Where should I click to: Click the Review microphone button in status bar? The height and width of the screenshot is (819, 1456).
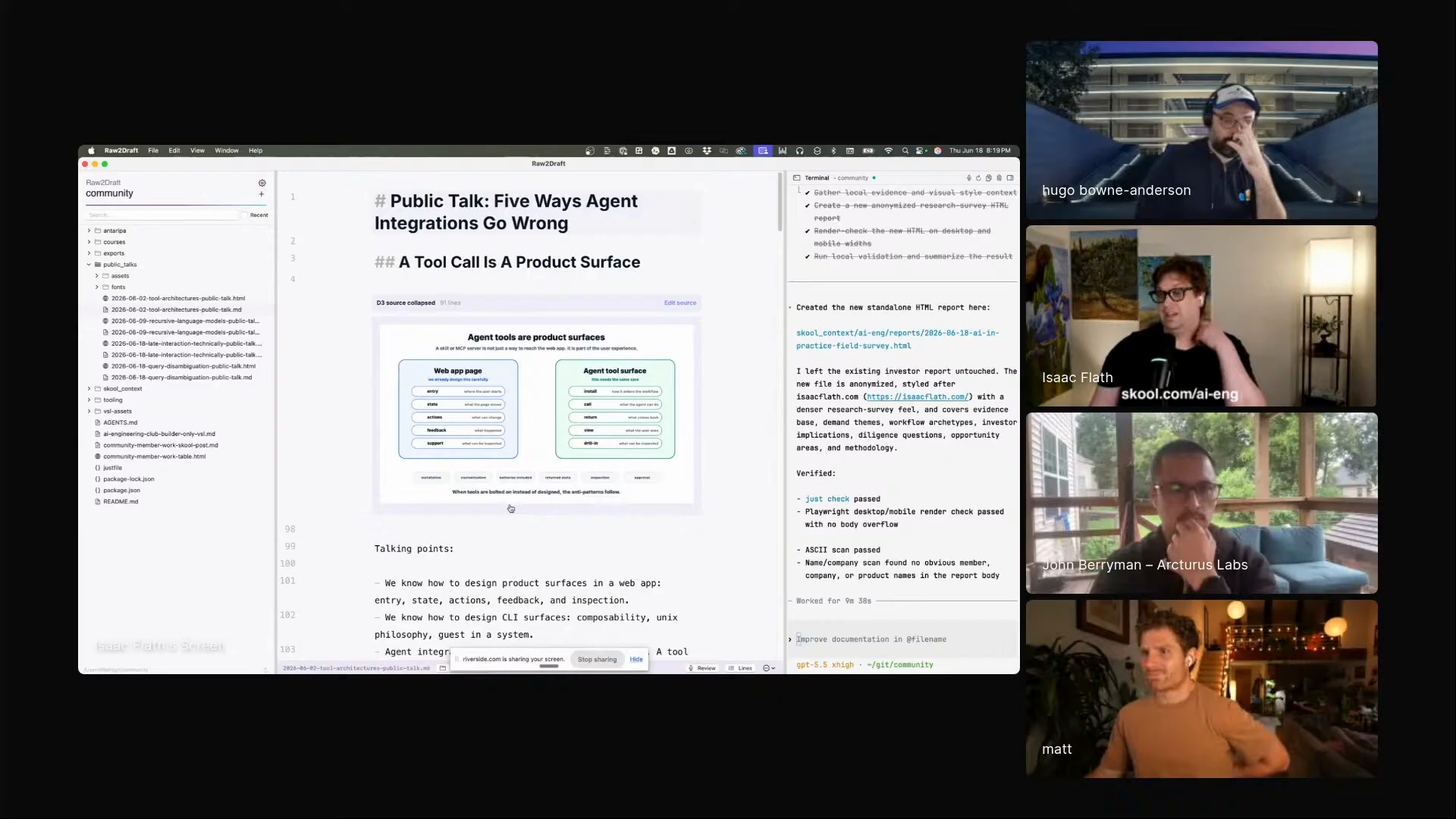tap(702, 668)
